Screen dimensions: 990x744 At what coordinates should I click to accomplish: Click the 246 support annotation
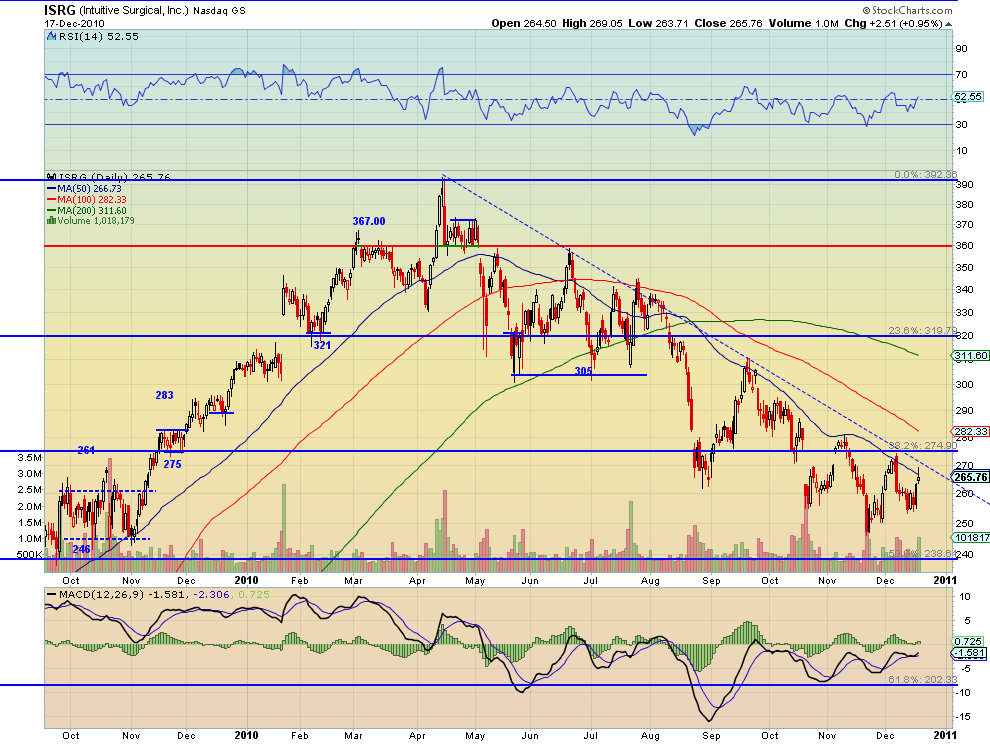point(81,549)
